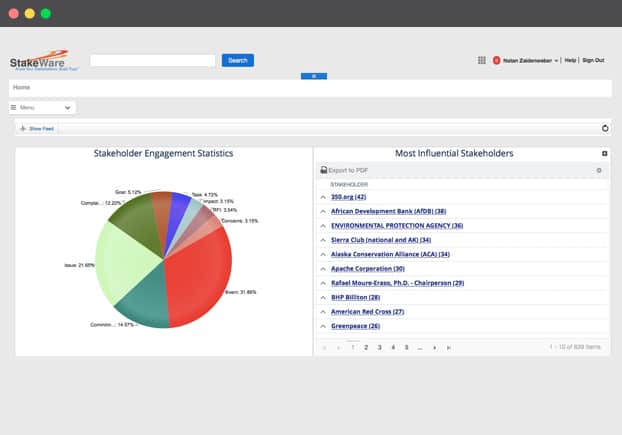The width and height of the screenshot is (622, 435).
Task: Go to page 3 of stakeholders
Action: 379,347
